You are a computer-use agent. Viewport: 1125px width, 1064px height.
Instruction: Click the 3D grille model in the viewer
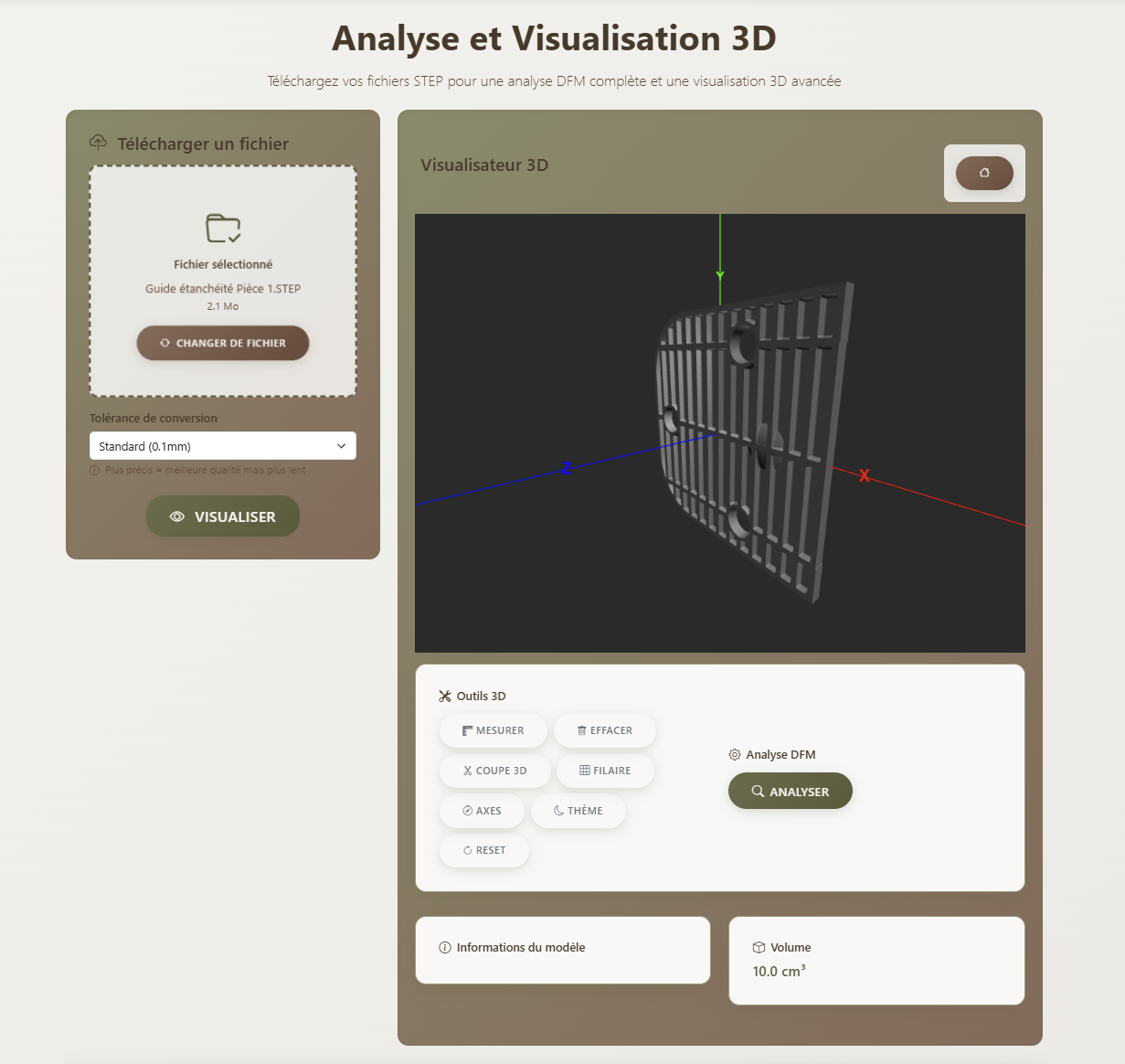[x=755, y=441]
